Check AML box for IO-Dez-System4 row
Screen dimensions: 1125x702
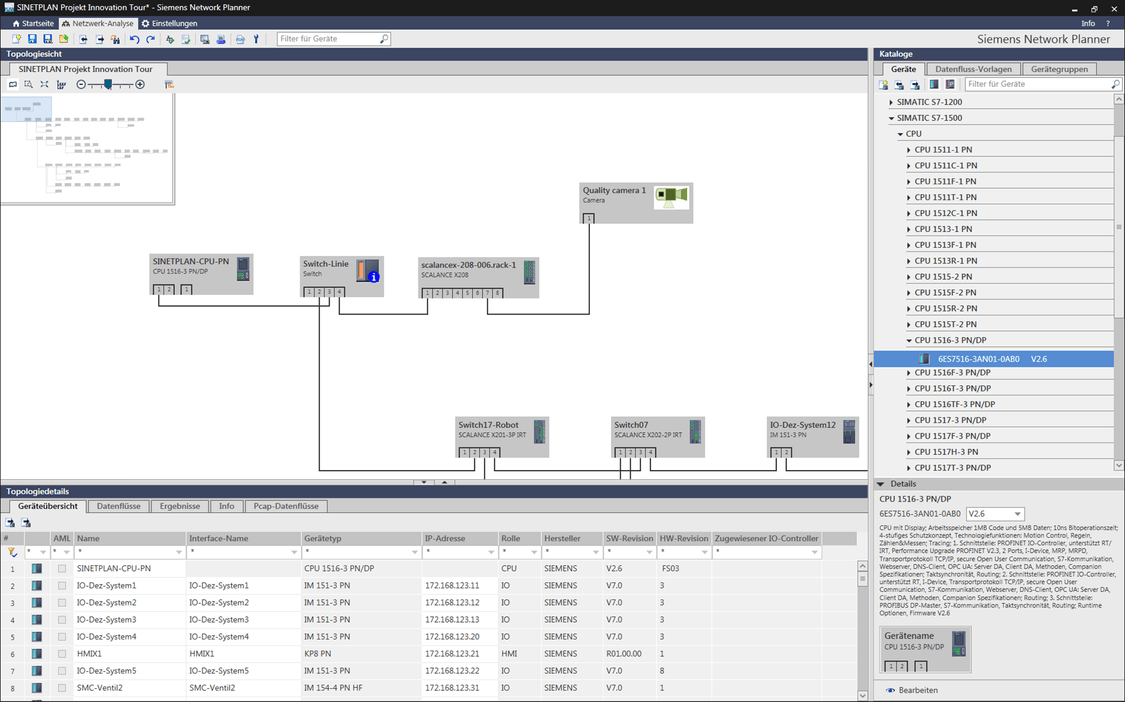click(x=62, y=637)
